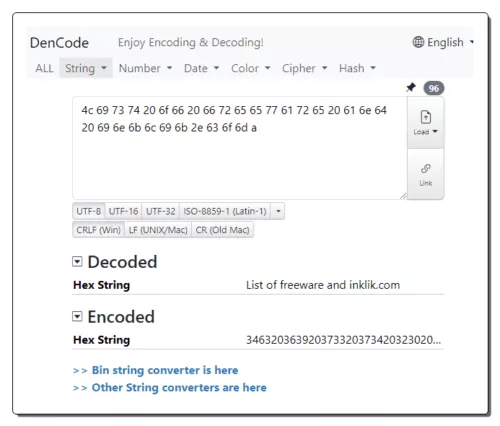This screenshot has height=426, width=500.
Task: Open the Number menu
Action: tap(145, 68)
